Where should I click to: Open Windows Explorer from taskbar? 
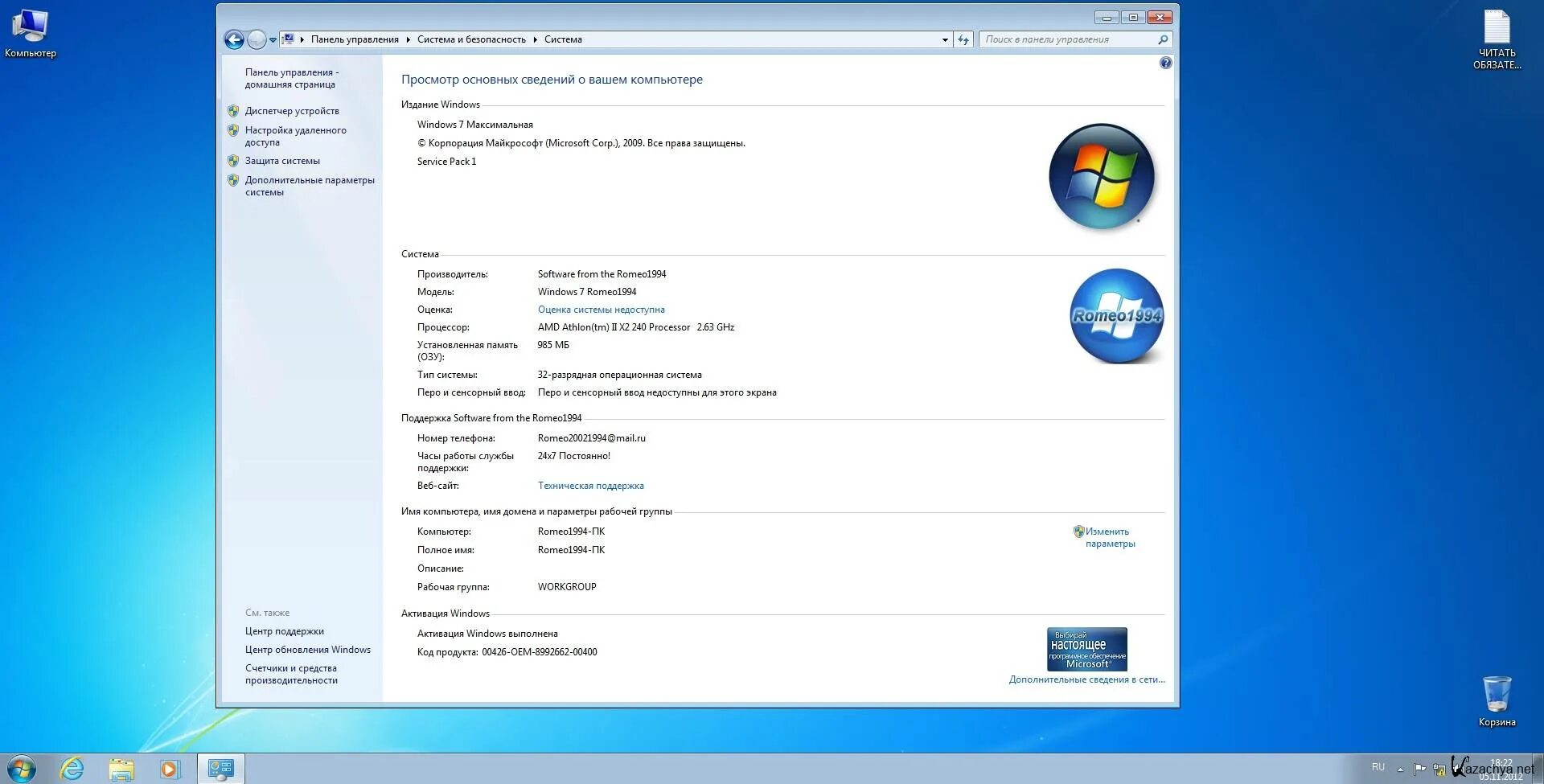coord(121,769)
